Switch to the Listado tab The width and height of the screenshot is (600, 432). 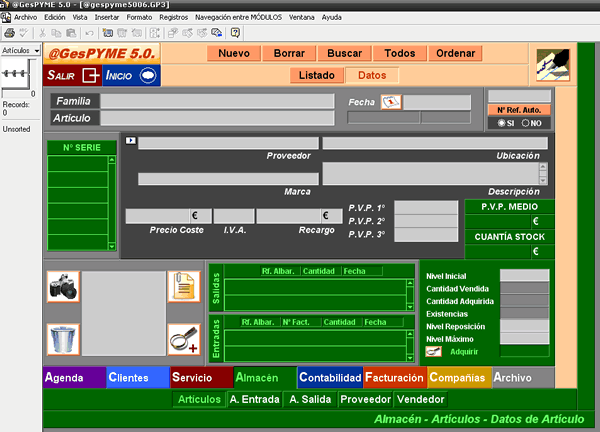tap(317, 75)
